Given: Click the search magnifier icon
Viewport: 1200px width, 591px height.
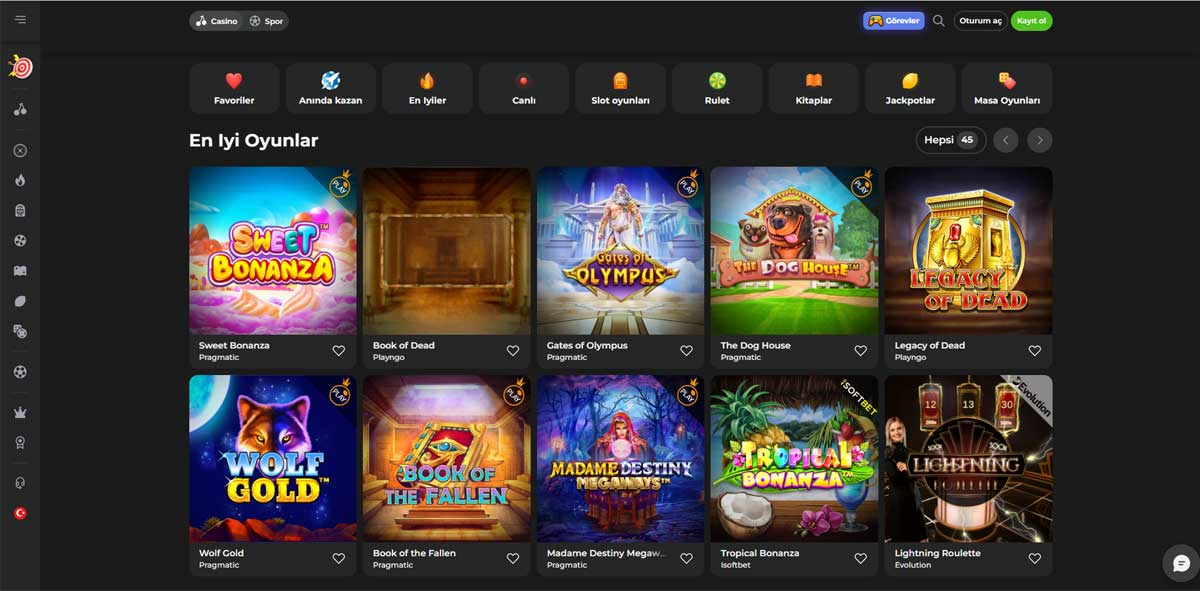Looking at the screenshot, I should 938,21.
